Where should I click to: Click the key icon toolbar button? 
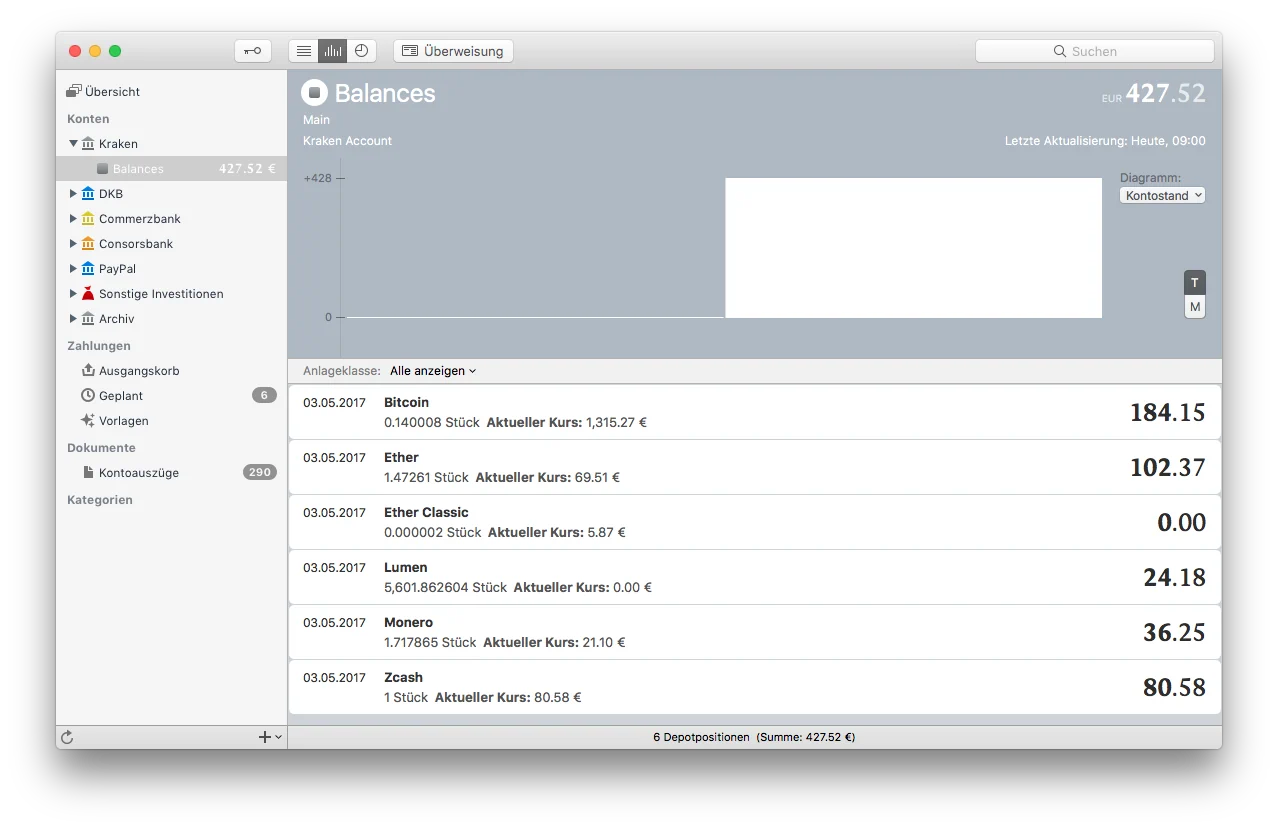point(253,51)
